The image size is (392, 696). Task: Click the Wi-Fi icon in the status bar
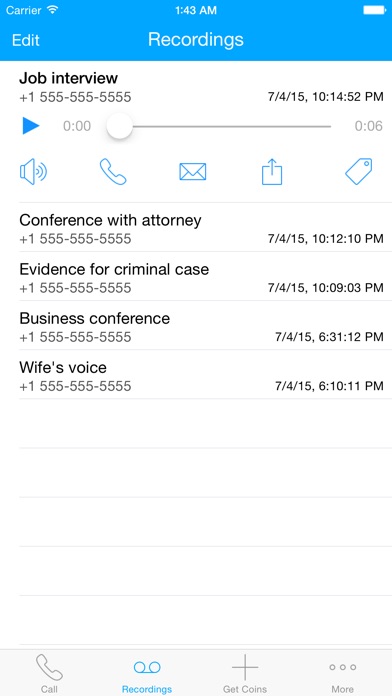pos(53,10)
